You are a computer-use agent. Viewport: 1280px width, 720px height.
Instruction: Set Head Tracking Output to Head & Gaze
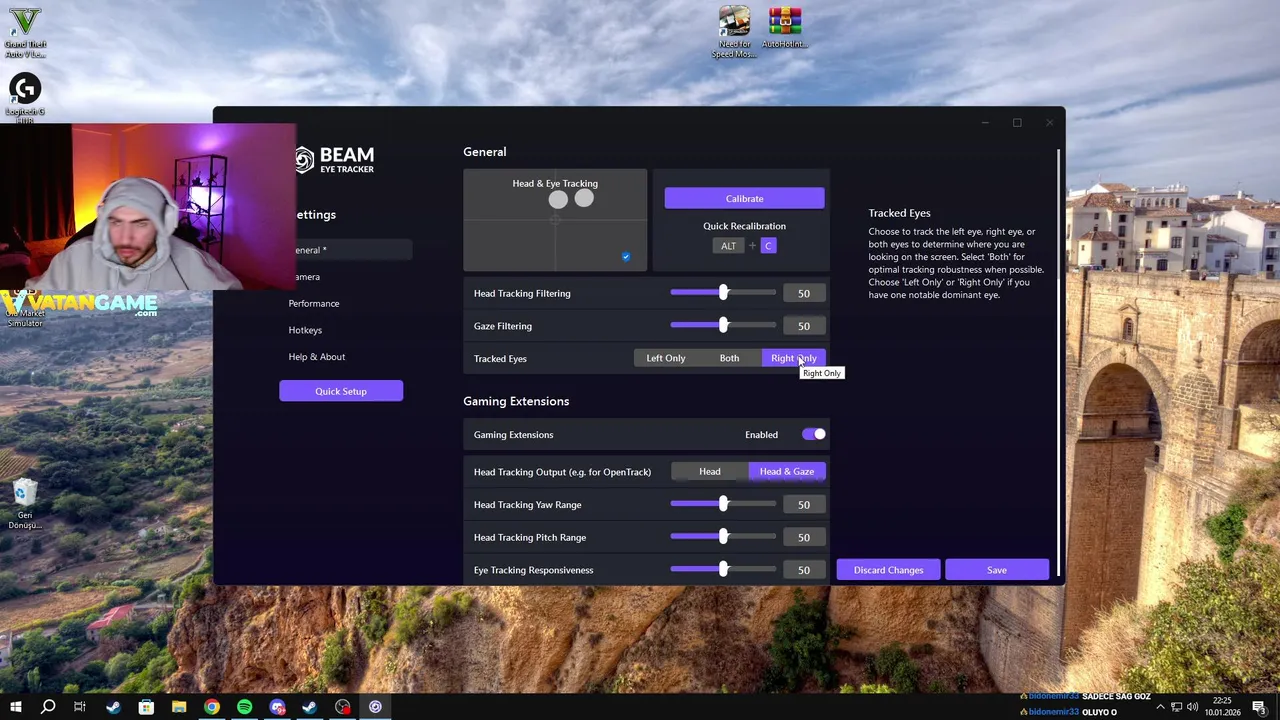pos(787,471)
